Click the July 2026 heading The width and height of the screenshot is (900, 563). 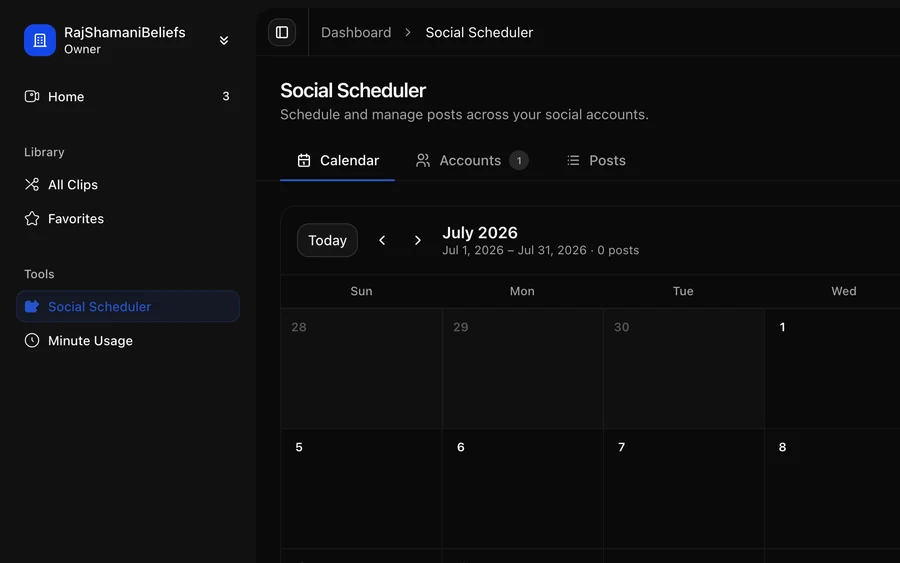pos(480,232)
